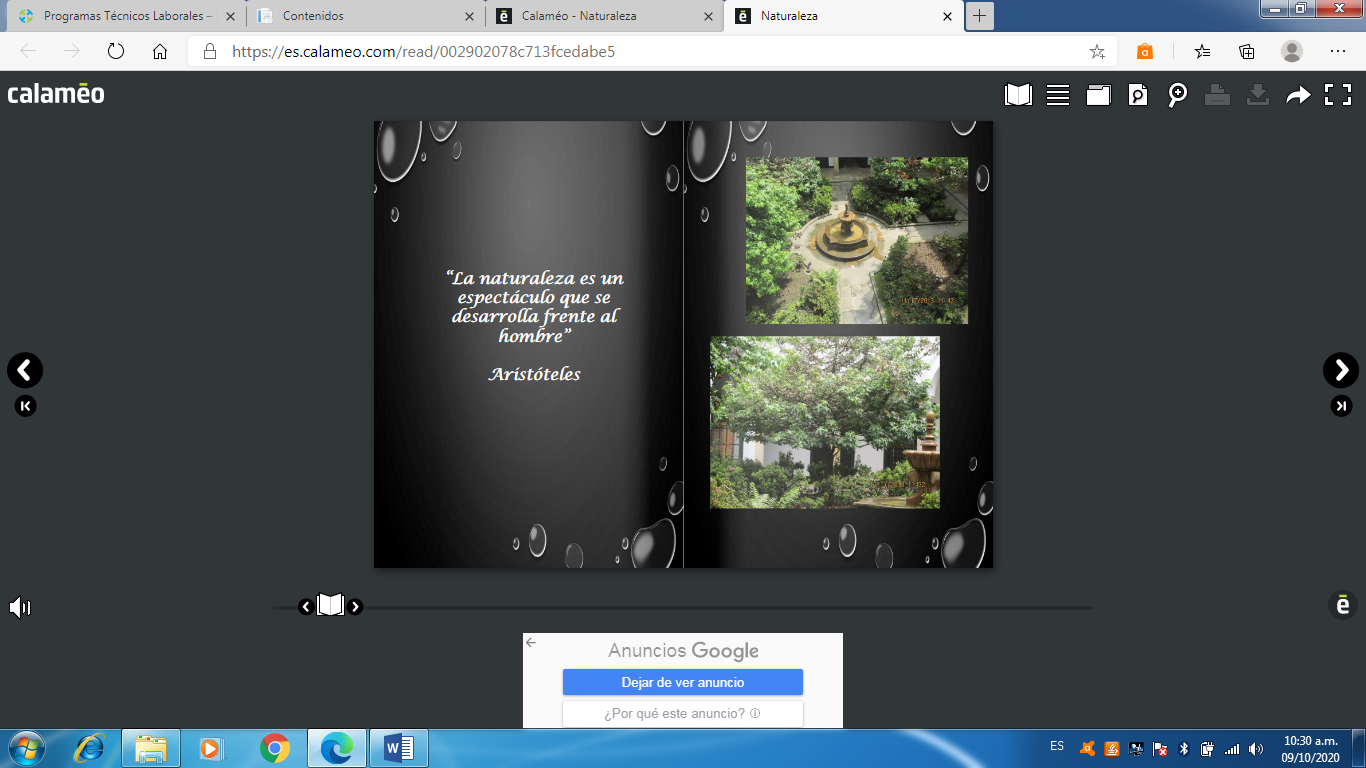The width and height of the screenshot is (1366, 768).
Task: Click ¿Por qué este anuncio? link
Action: 682,714
